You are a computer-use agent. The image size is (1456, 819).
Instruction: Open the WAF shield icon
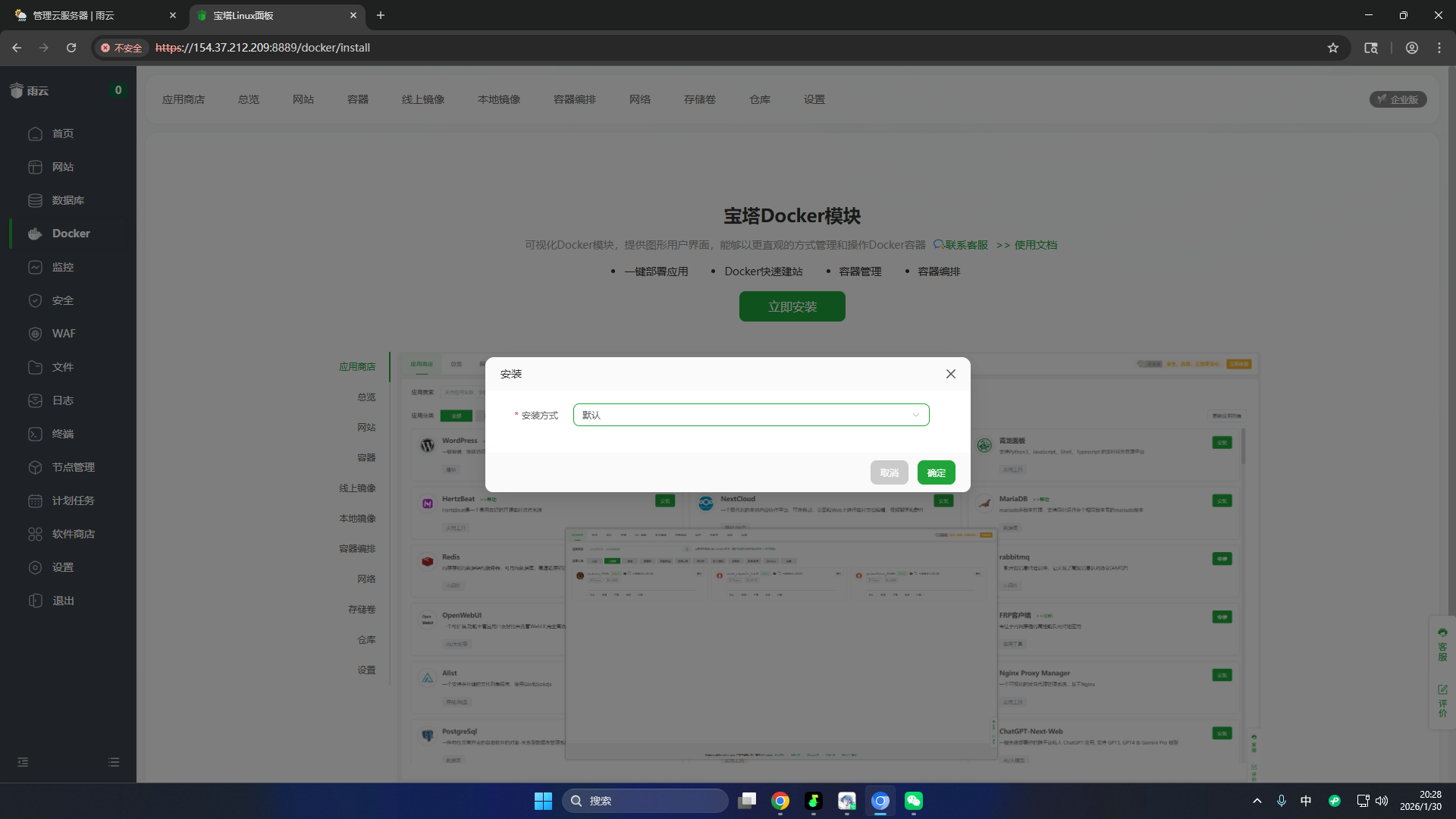[35, 334]
